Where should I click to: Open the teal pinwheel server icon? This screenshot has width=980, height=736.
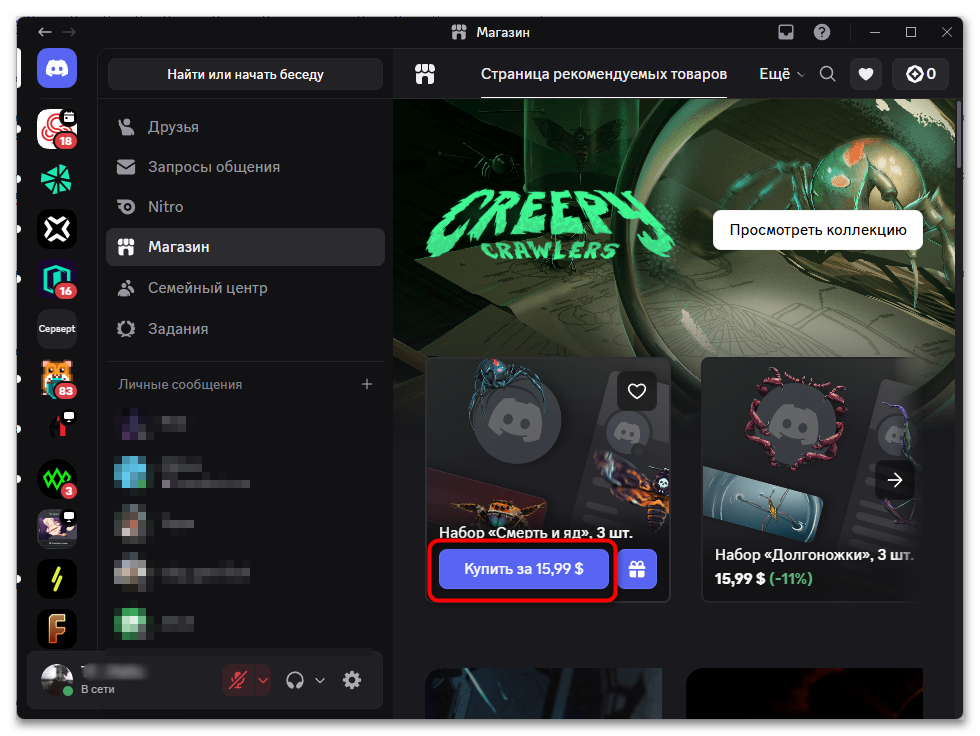57,179
